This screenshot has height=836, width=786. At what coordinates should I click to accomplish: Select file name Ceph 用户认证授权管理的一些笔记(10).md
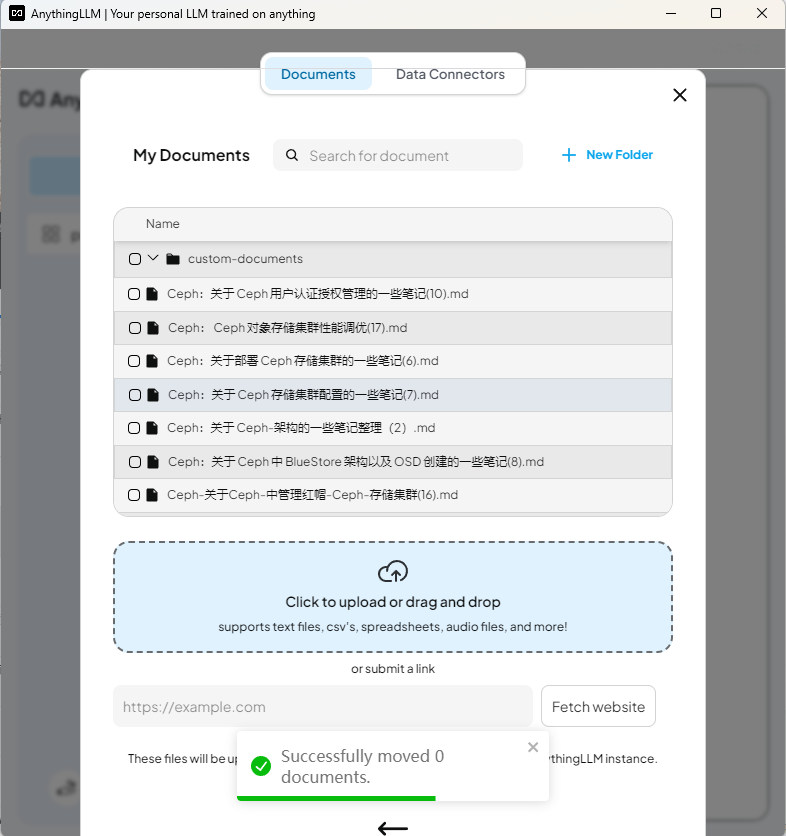(318, 294)
